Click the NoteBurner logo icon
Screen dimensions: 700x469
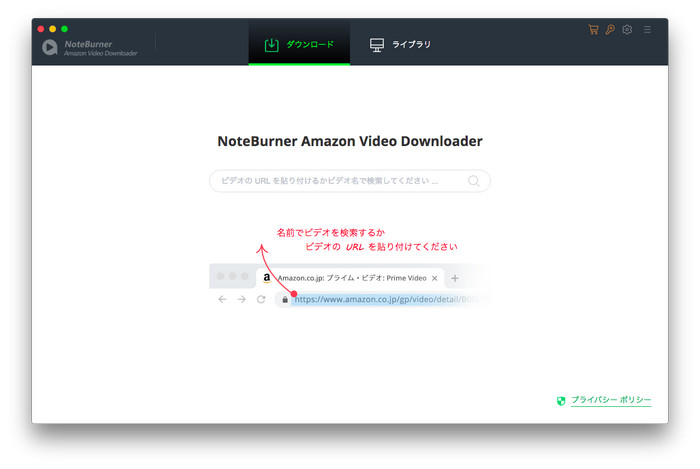click(50, 47)
